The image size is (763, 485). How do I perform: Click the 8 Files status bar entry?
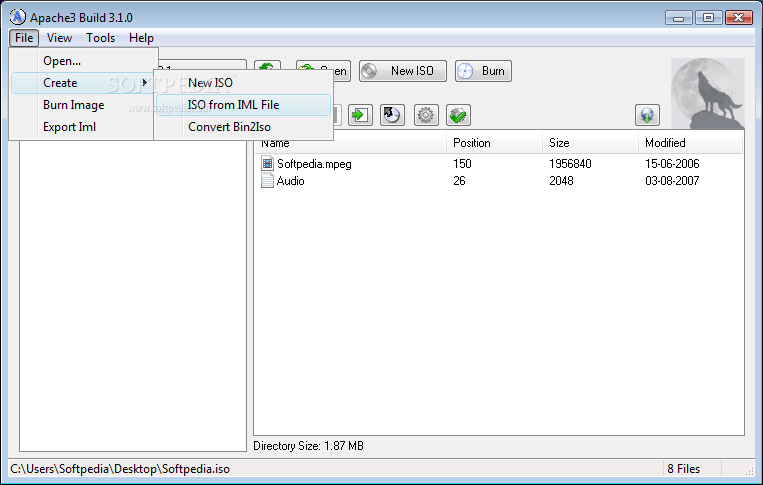point(684,469)
